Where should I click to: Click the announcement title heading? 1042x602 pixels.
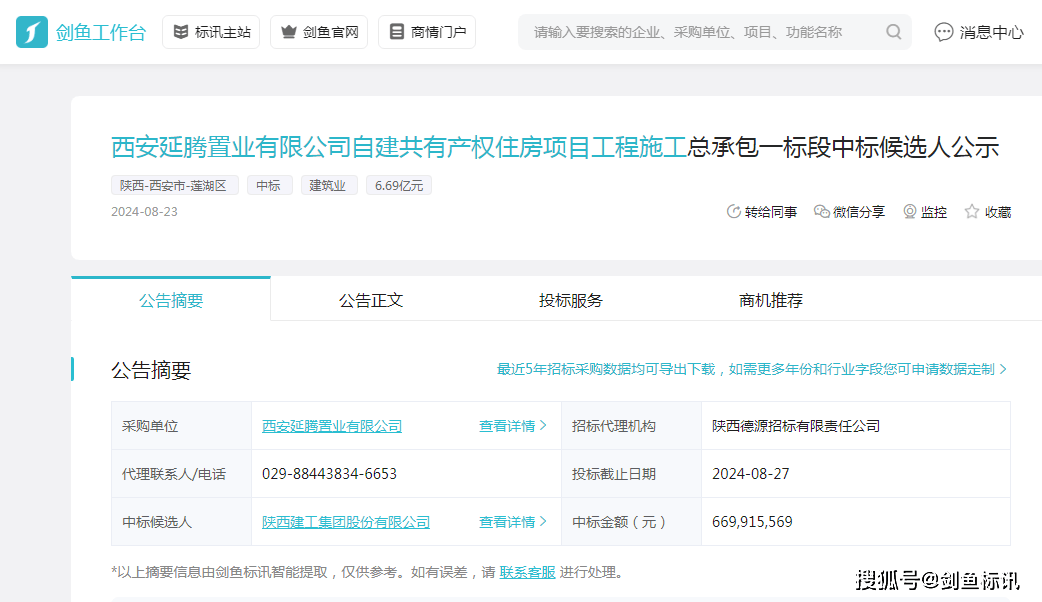click(555, 147)
